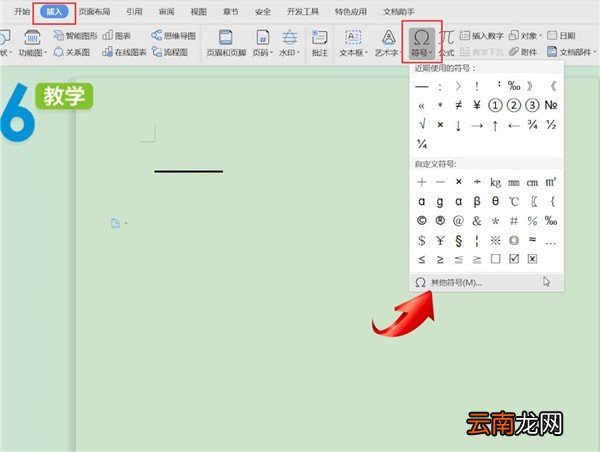Insert the 智能图形 smart graphic

pos(76,36)
